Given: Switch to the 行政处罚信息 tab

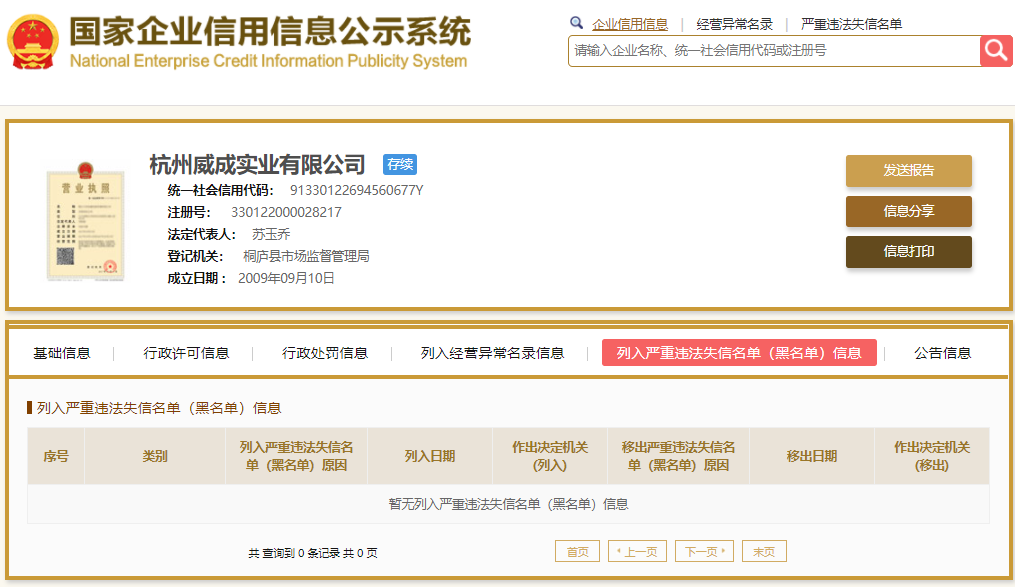Looking at the screenshot, I should tap(325, 353).
